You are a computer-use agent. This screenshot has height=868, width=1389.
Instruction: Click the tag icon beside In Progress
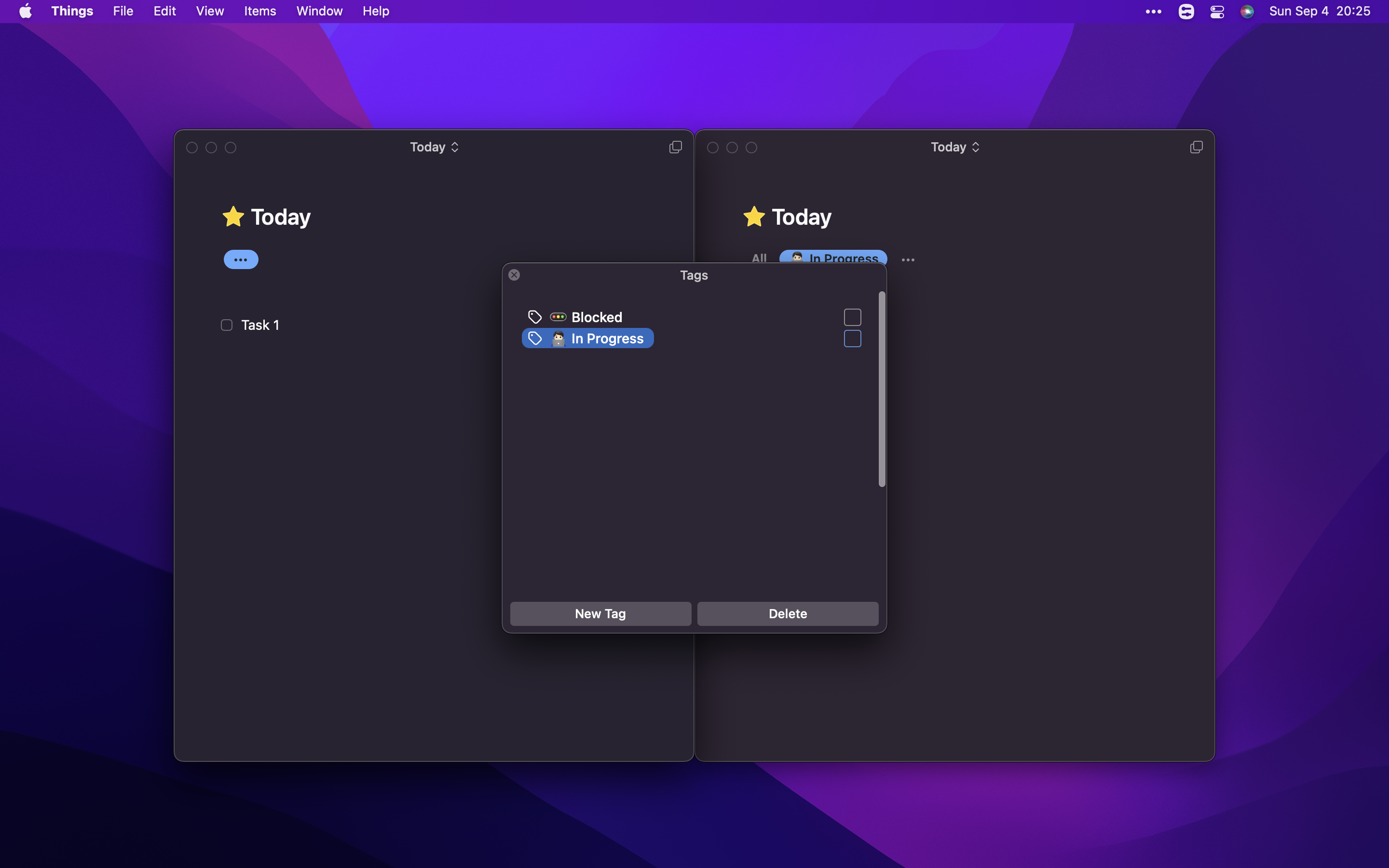534,339
